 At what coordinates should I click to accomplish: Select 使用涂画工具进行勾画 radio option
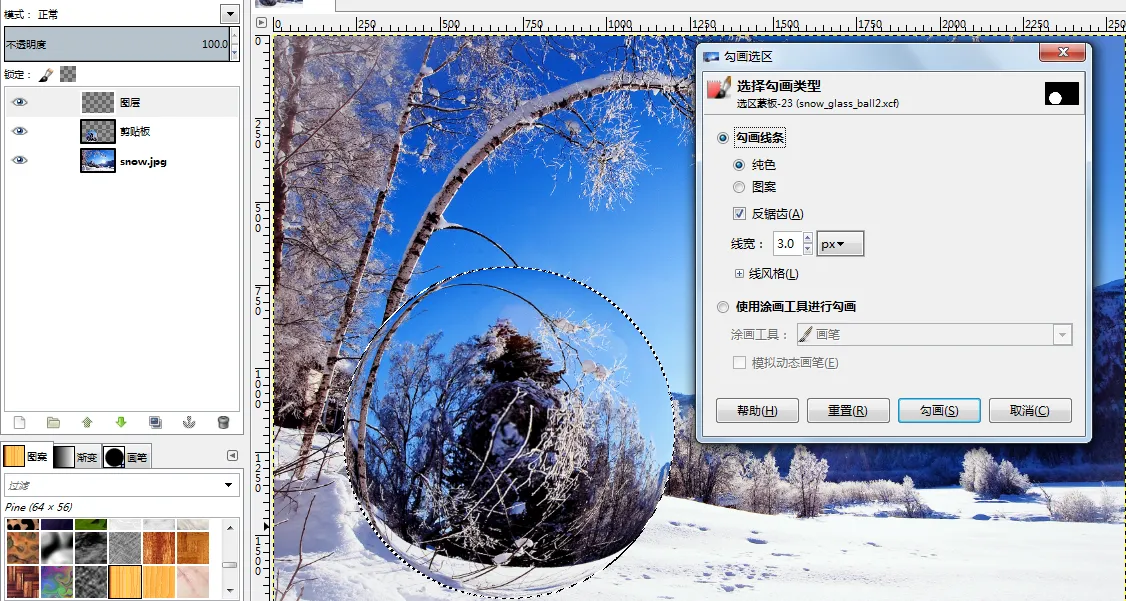coord(723,307)
